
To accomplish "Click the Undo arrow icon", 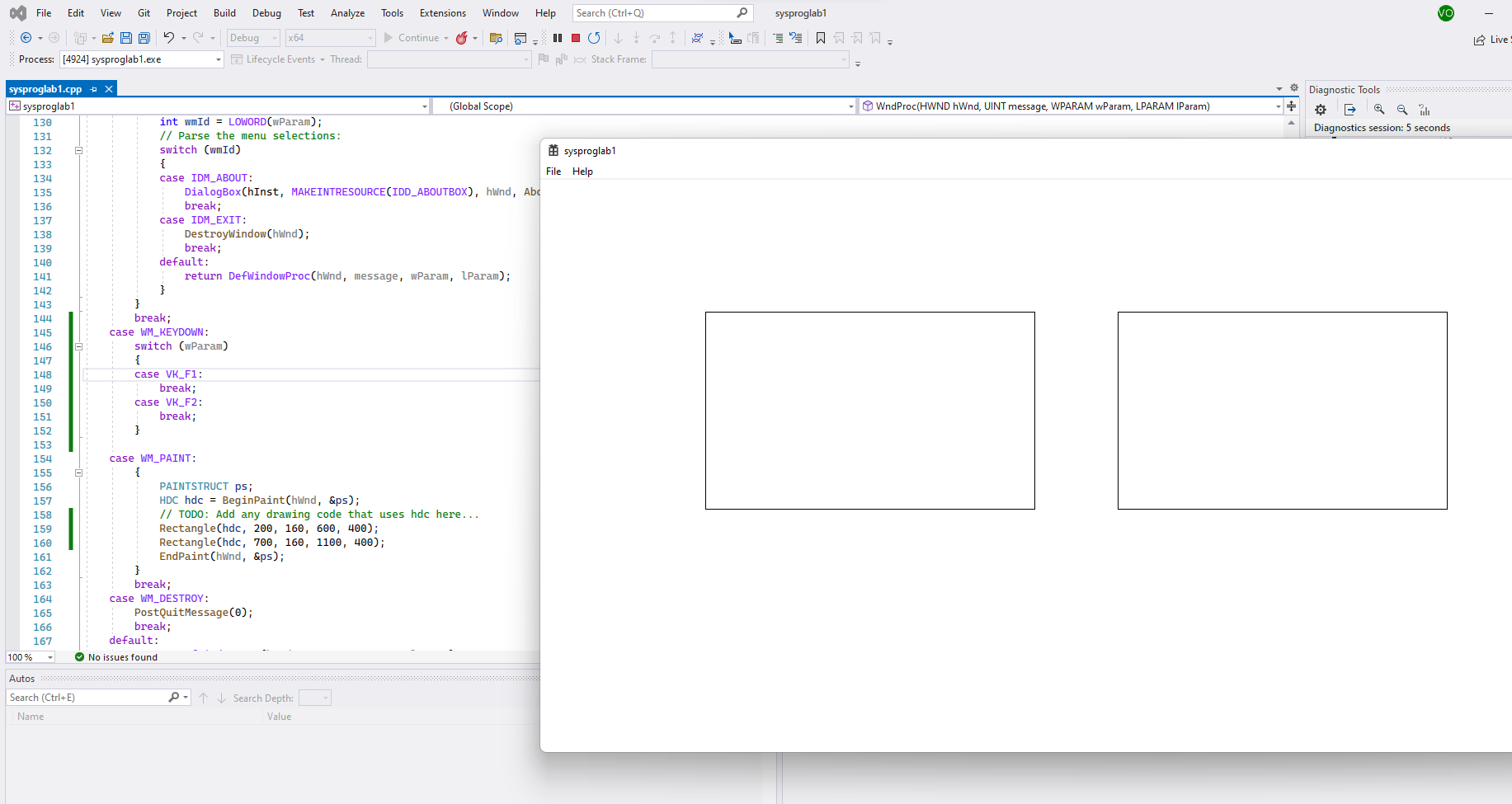I will pos(169,38).
